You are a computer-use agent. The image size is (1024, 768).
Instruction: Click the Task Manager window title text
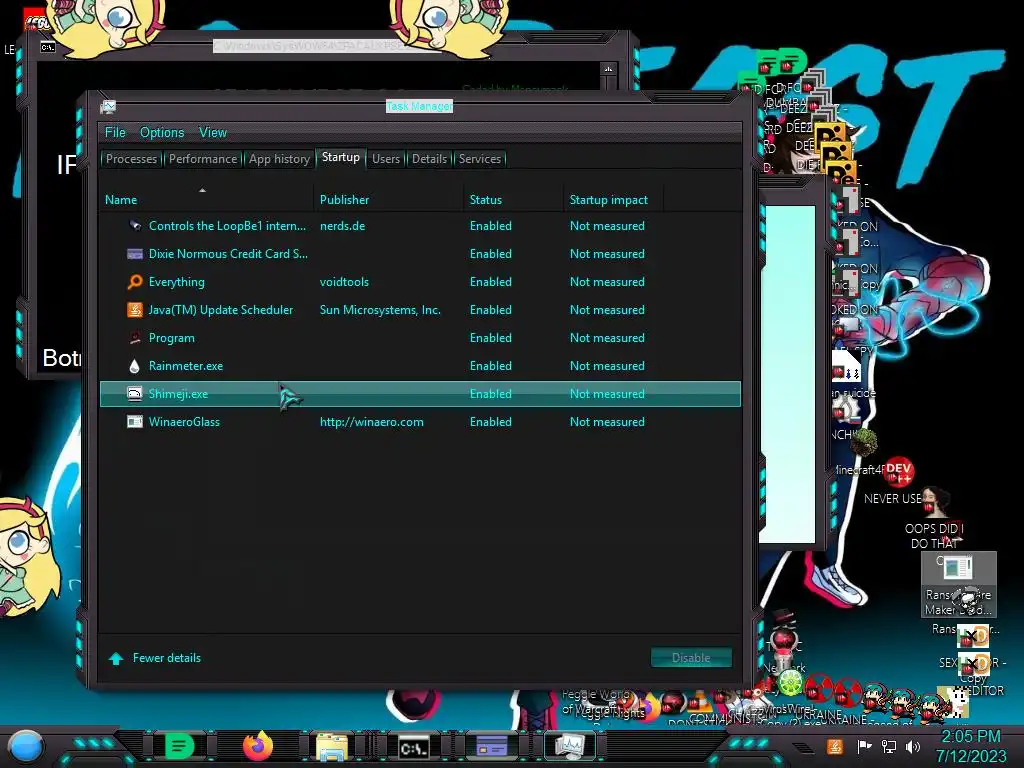coord(419,106)
